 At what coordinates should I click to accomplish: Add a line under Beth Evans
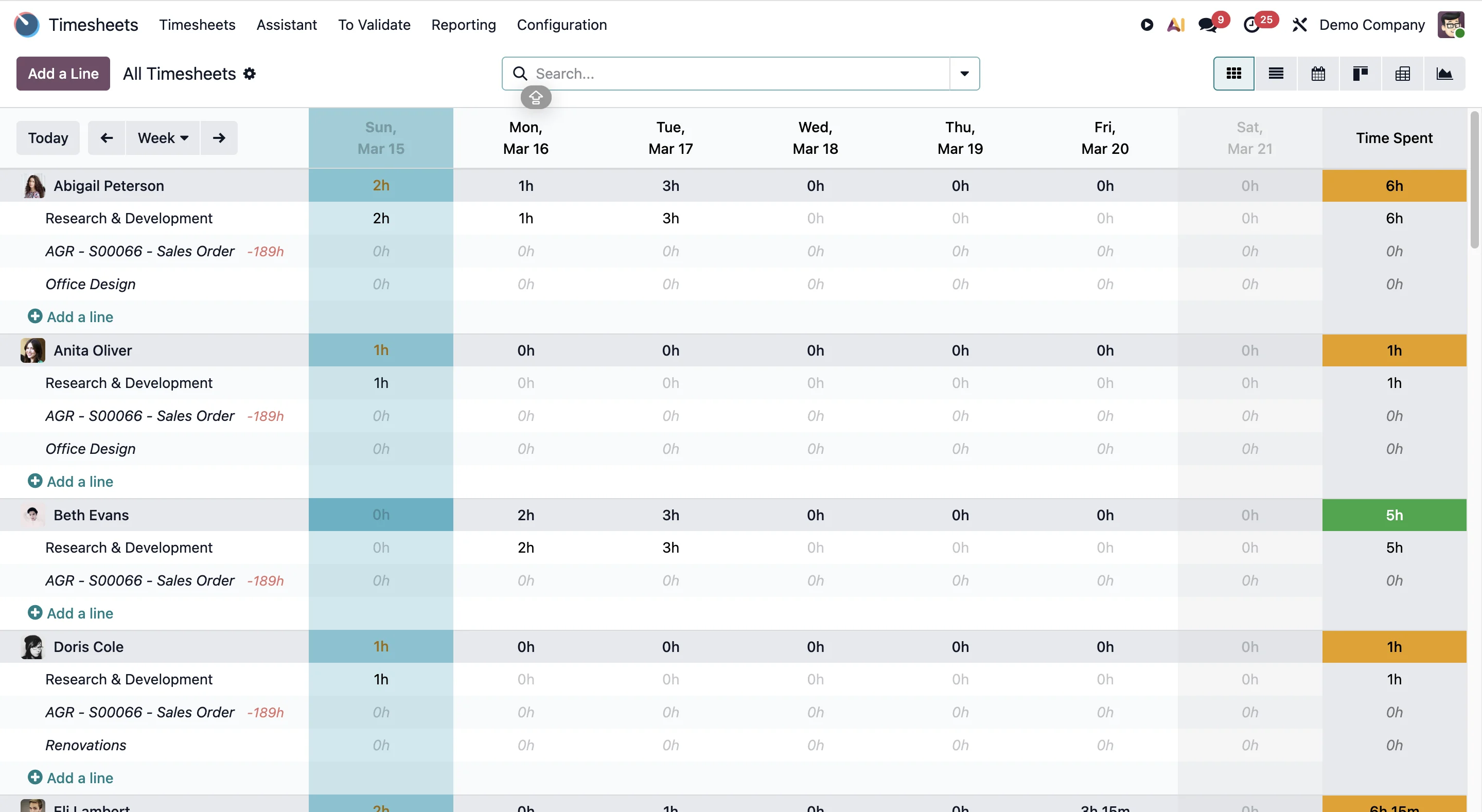click(70, 613)
